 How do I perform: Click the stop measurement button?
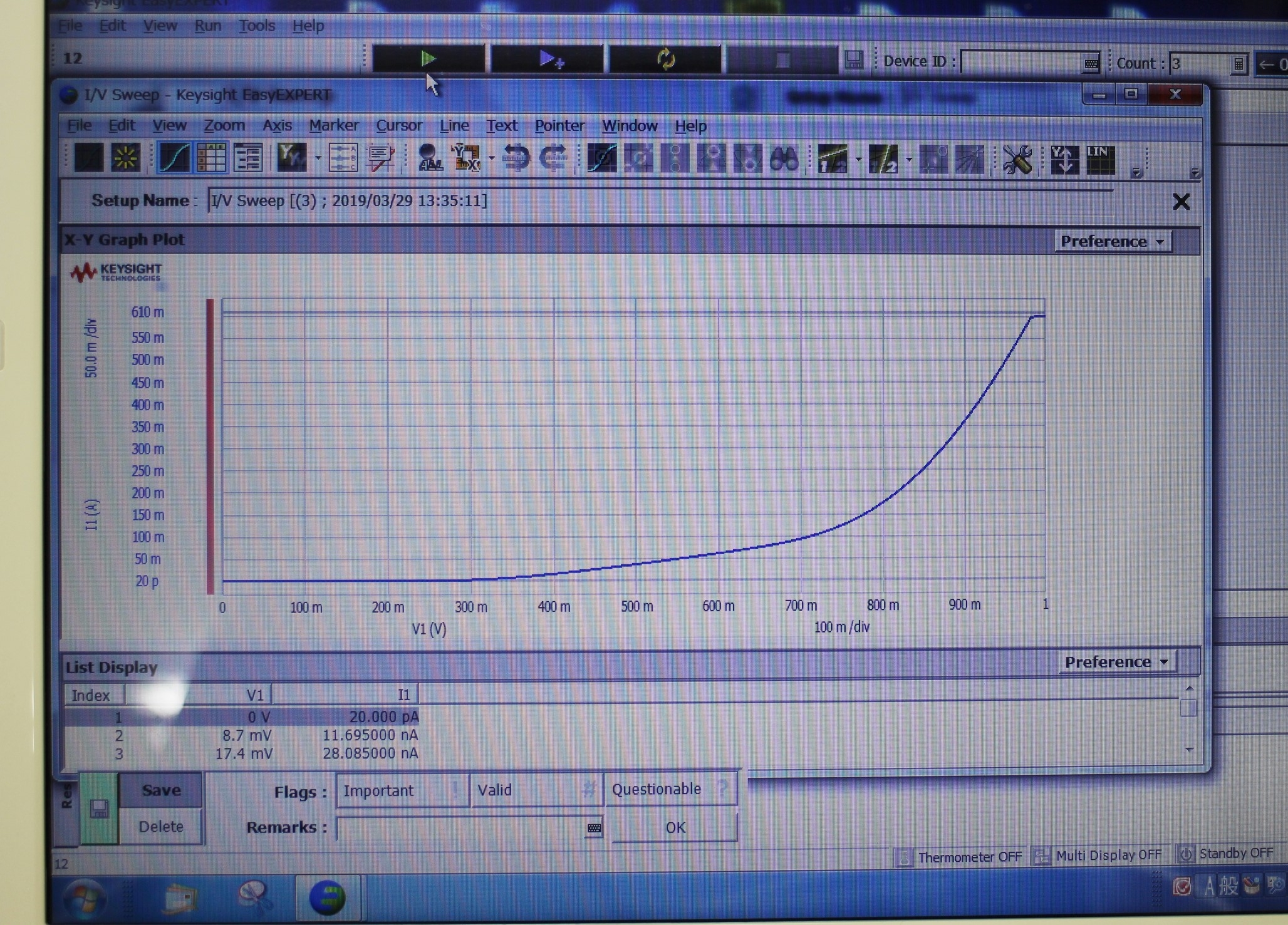pos(782,60)
